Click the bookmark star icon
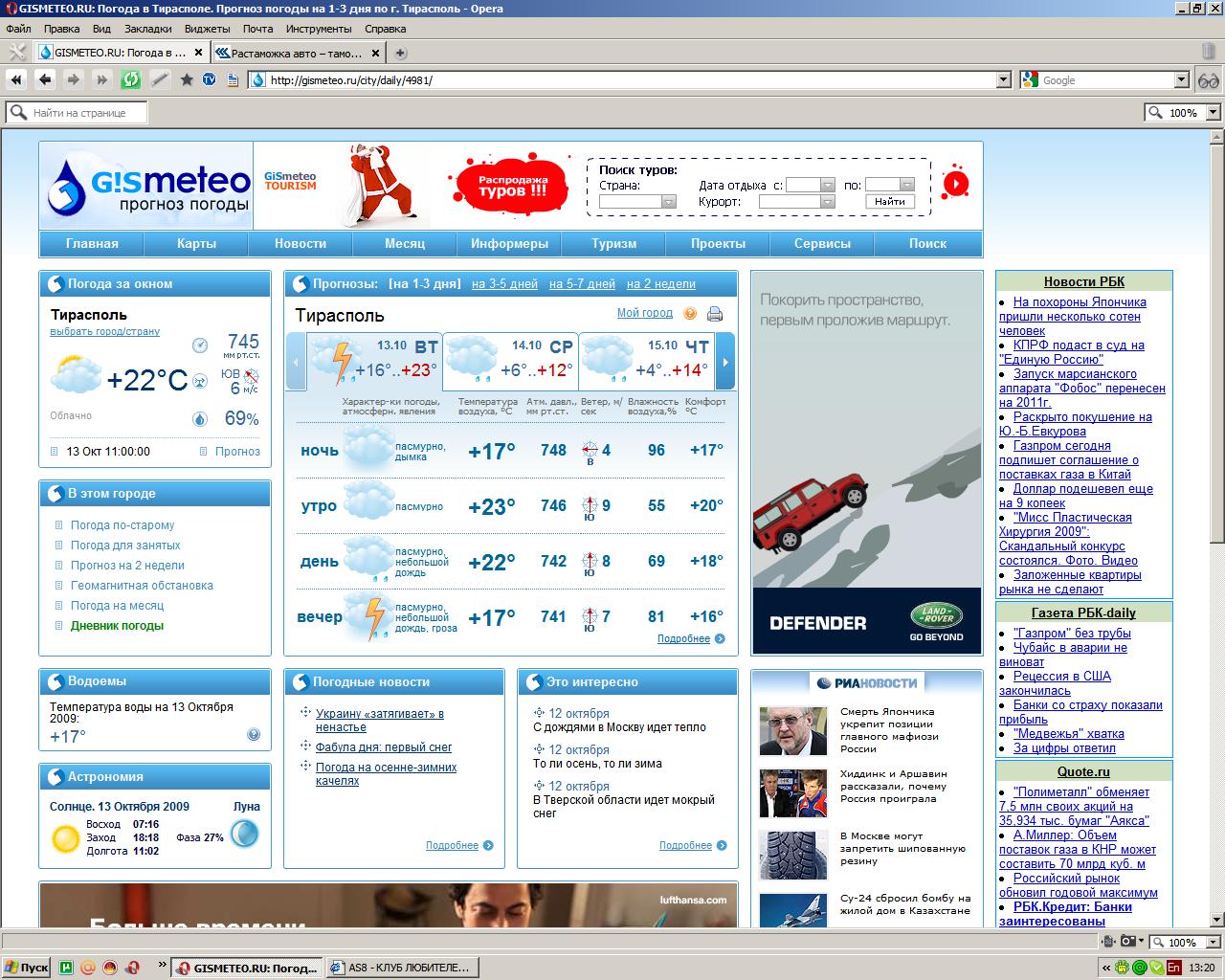 pyautogui.click(x=187, y=80)
